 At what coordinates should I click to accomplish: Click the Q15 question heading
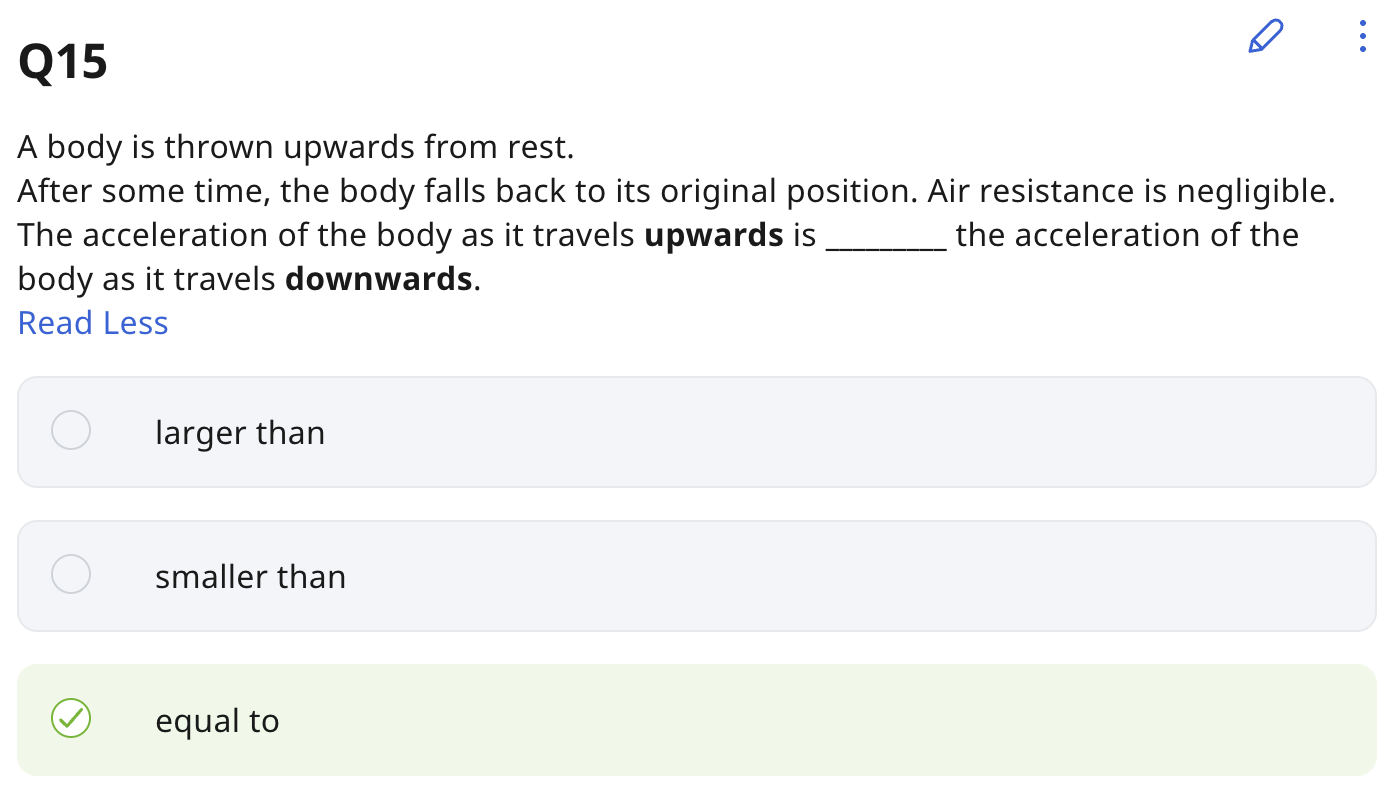pos(63,63)
